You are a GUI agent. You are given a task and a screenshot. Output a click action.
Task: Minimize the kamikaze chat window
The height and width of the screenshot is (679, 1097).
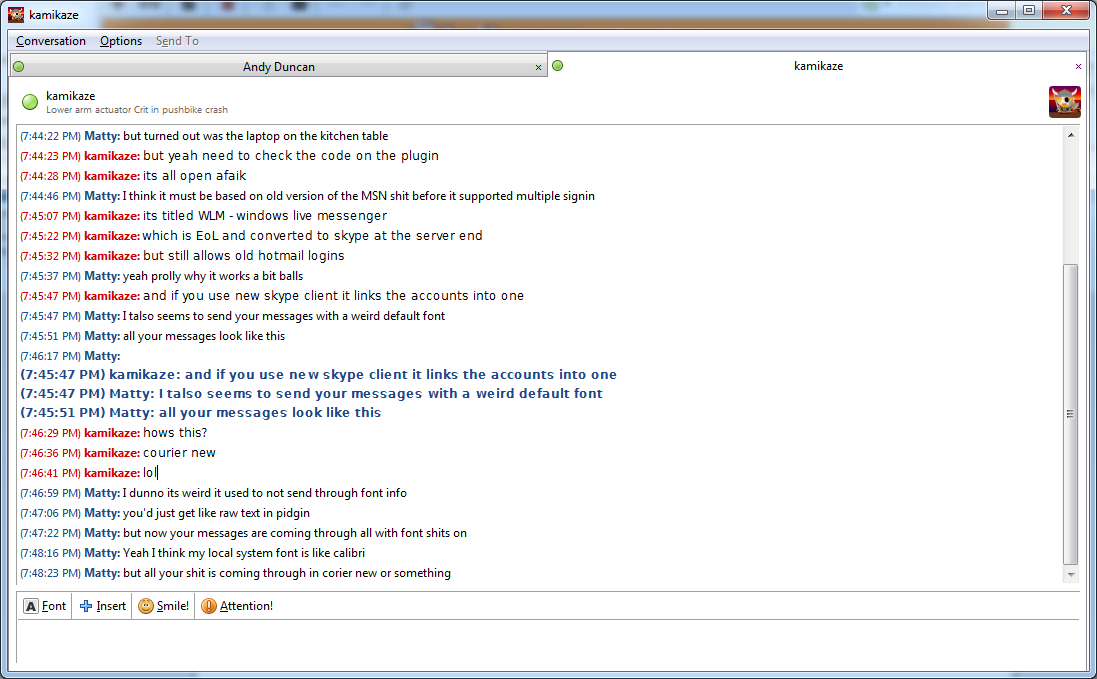pyautogui.click(x=1002, y=10)
